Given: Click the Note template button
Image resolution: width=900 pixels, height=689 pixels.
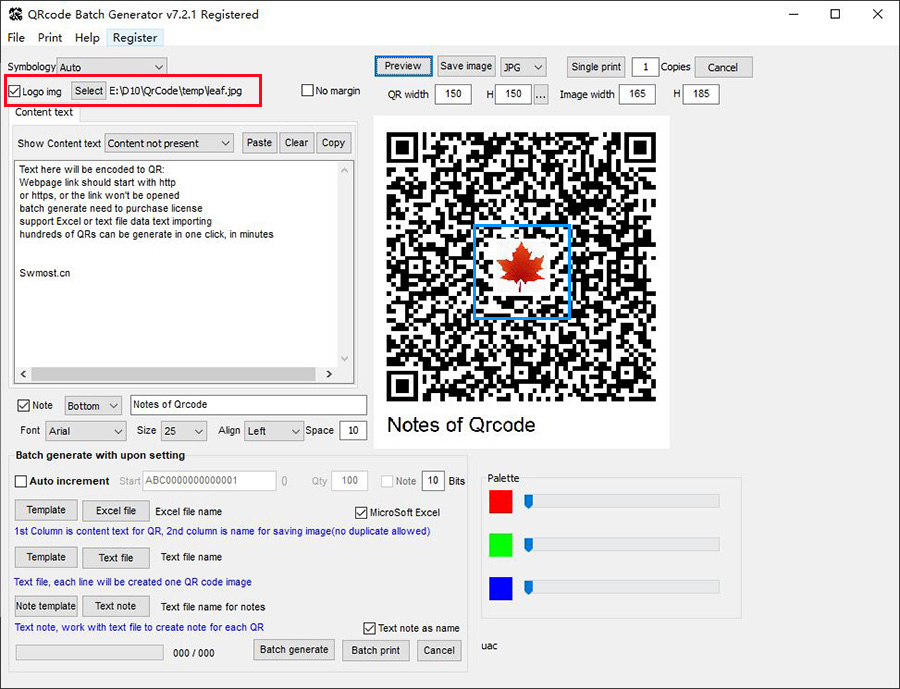Looking at the screenshot, I should point(46,606).
